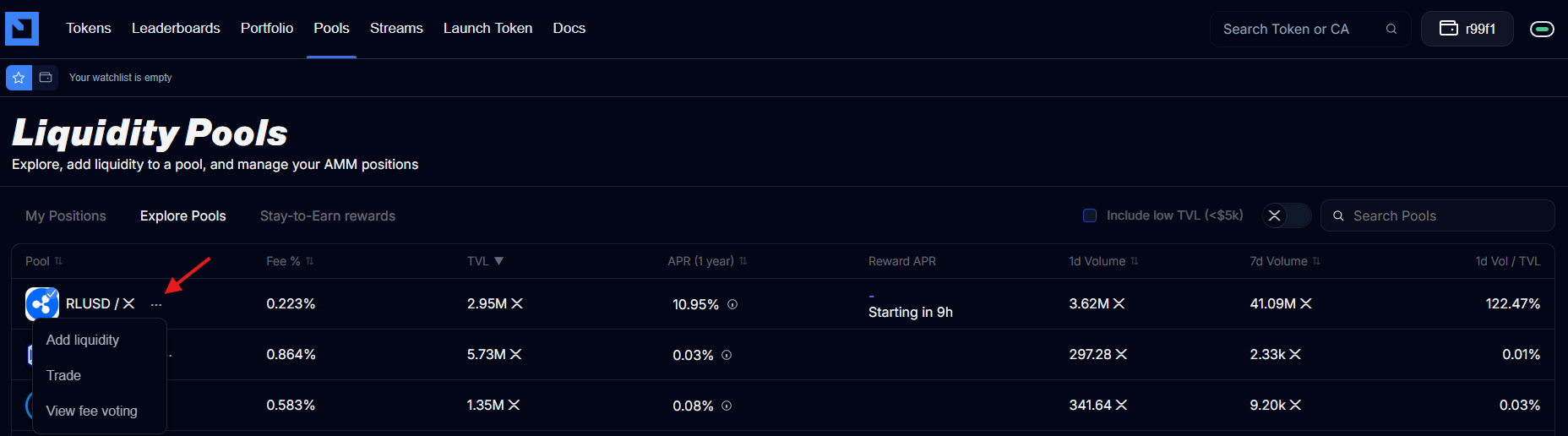Open the RLUSD pool three-dot menu
The width and height of the screenshot is (1568, 436).
(156, 304)
